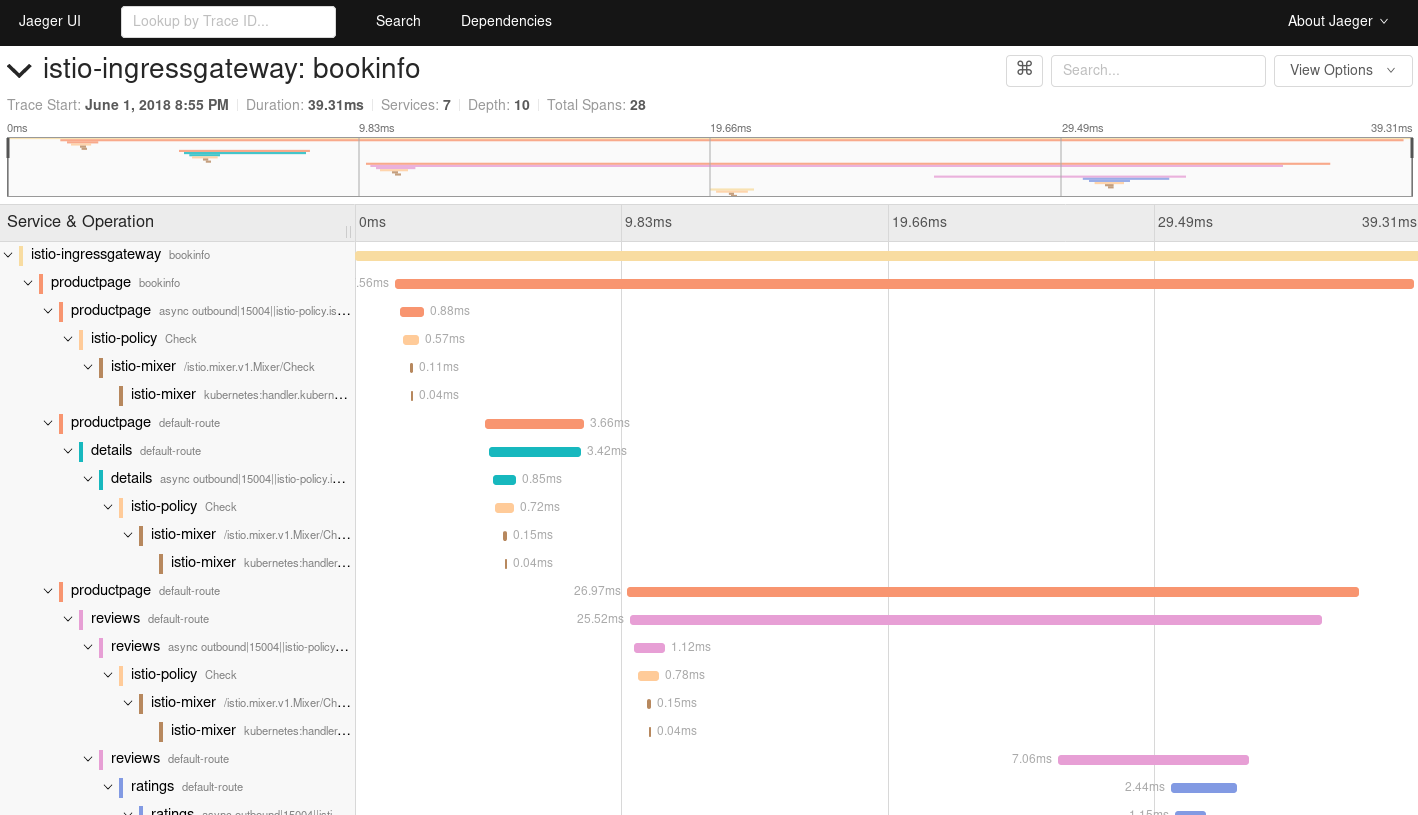The image size is (1418, 815).
Task: Focus the trace Search box
Action: tap(1158, 70)
